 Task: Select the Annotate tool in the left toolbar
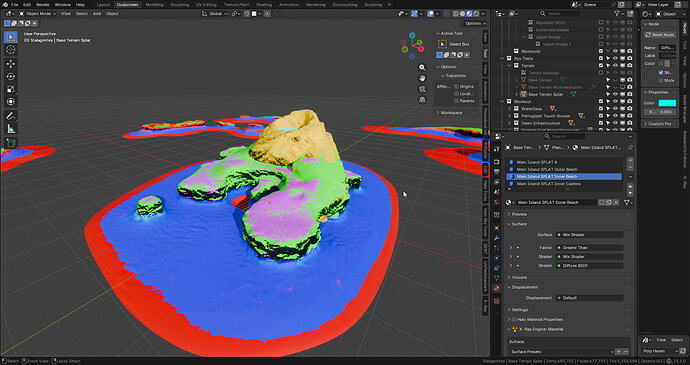pyautogui.click(x=11, y=116)
